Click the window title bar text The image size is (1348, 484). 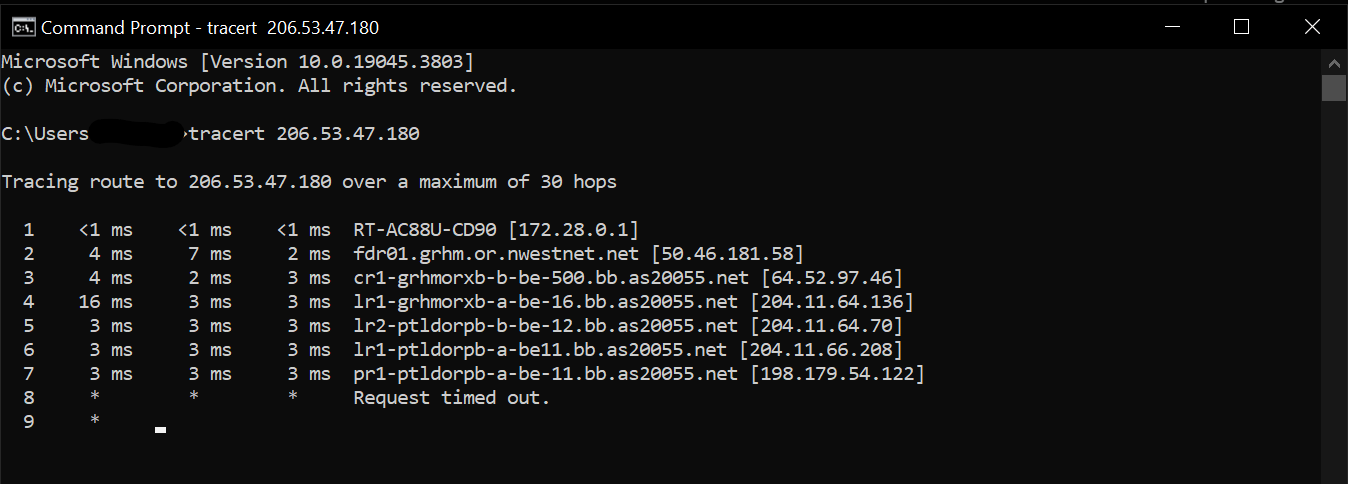(210, 28)
